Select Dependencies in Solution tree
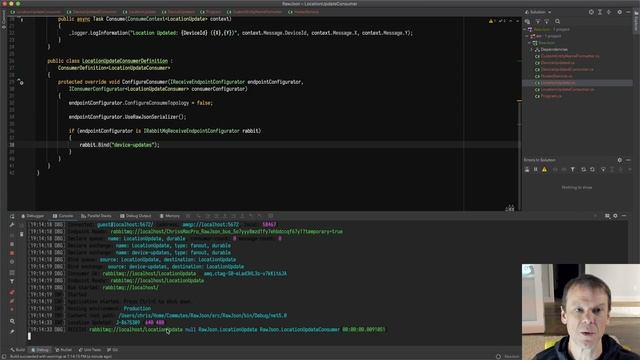 (x=554, y=49)
